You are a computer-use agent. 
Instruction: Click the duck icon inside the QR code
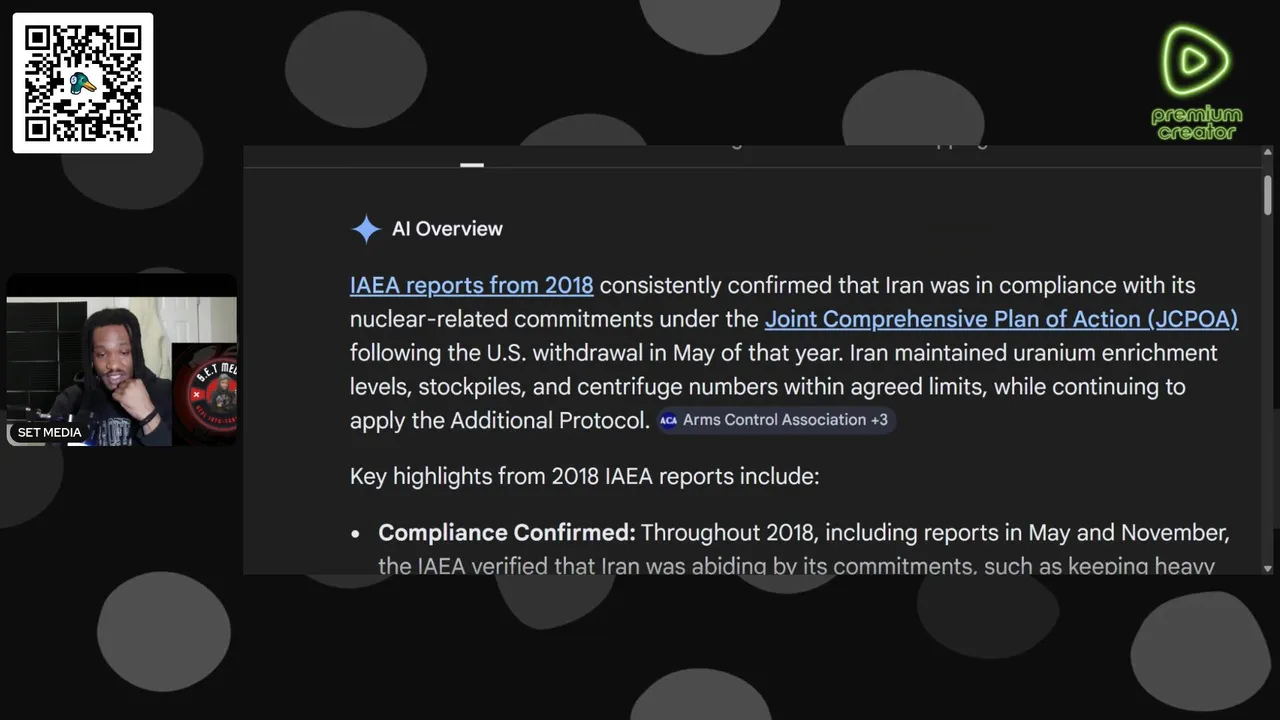click(x=83, y=84)
